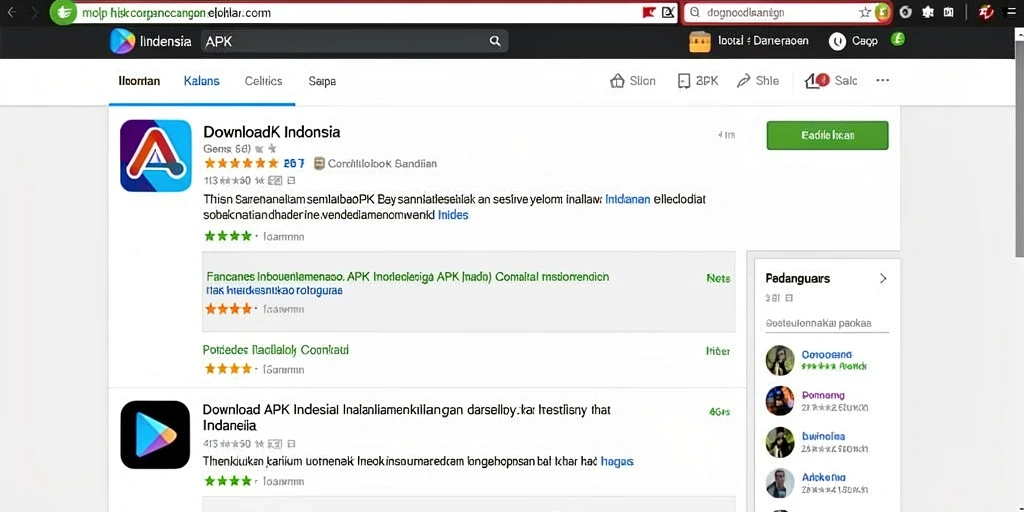Click the browser back arrow
Viewport: 1024px width, 512px height.
12,12
